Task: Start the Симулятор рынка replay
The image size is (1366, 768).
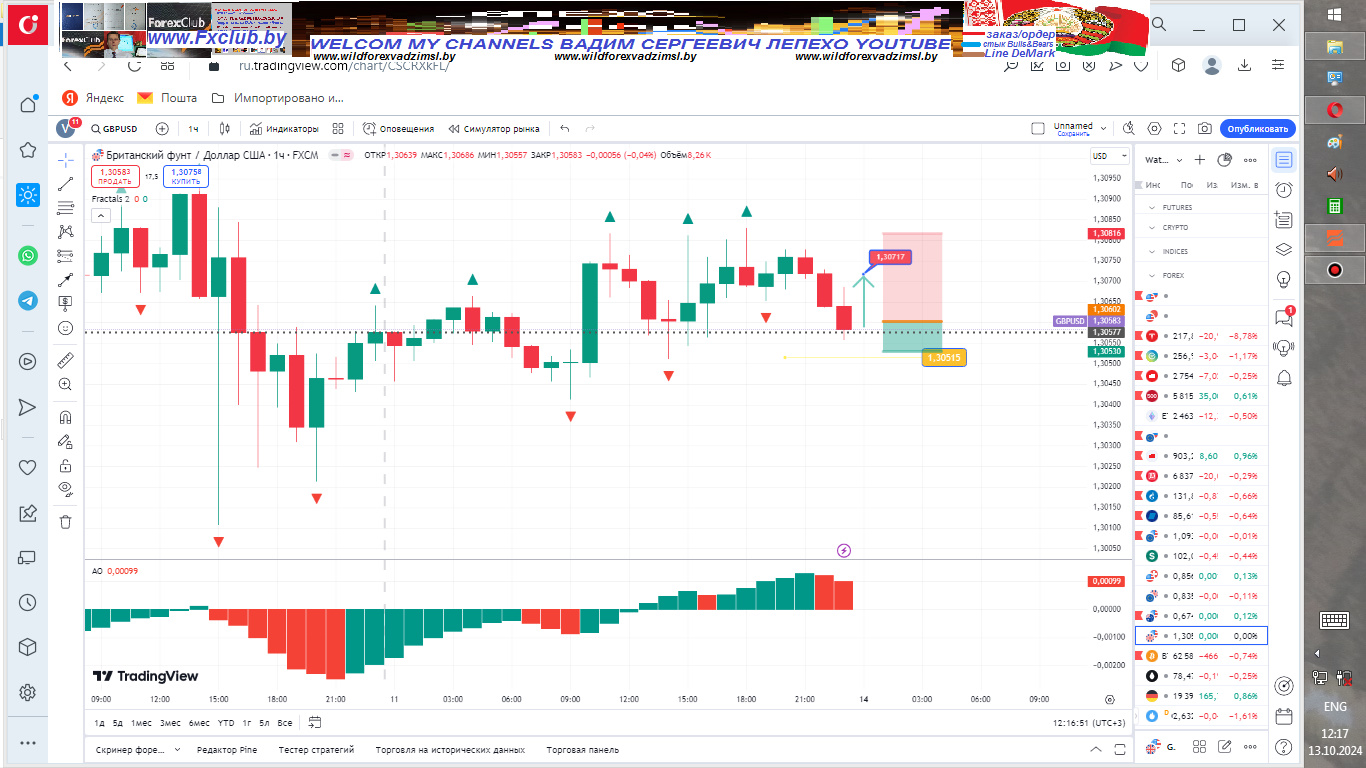Action: tap(494, 129)
